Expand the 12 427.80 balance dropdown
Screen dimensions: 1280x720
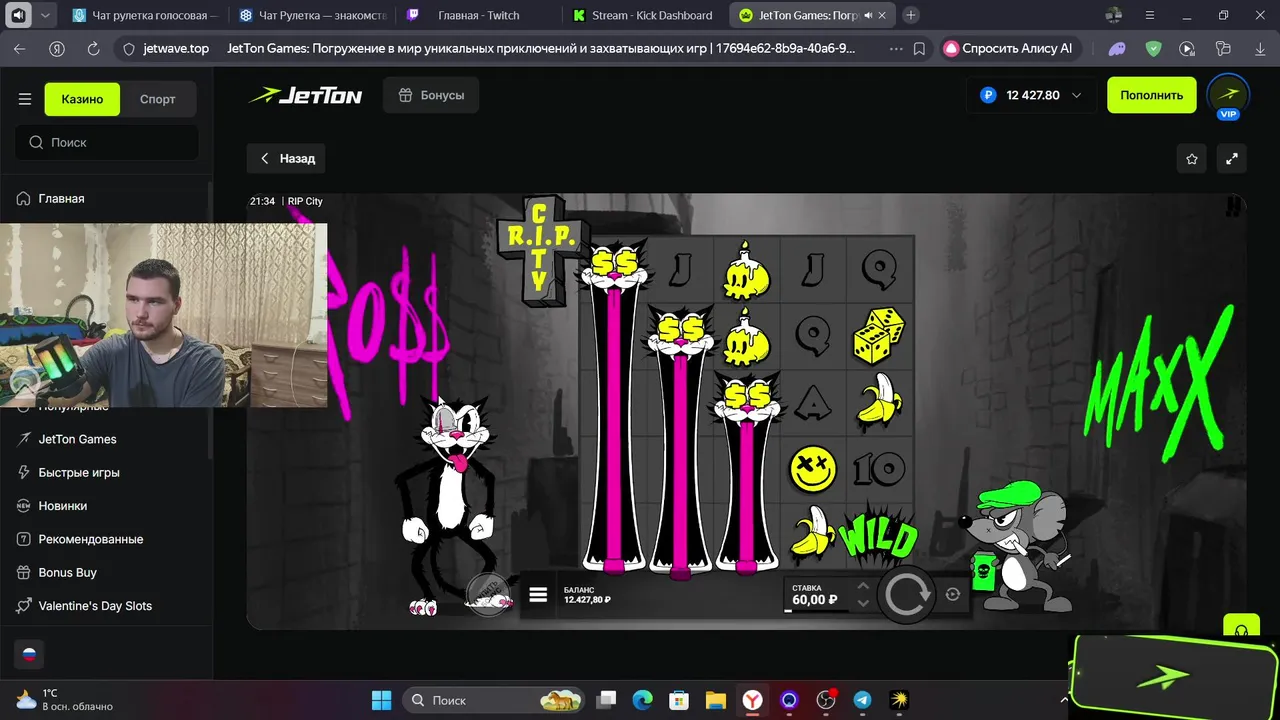tap(1031, 95)
